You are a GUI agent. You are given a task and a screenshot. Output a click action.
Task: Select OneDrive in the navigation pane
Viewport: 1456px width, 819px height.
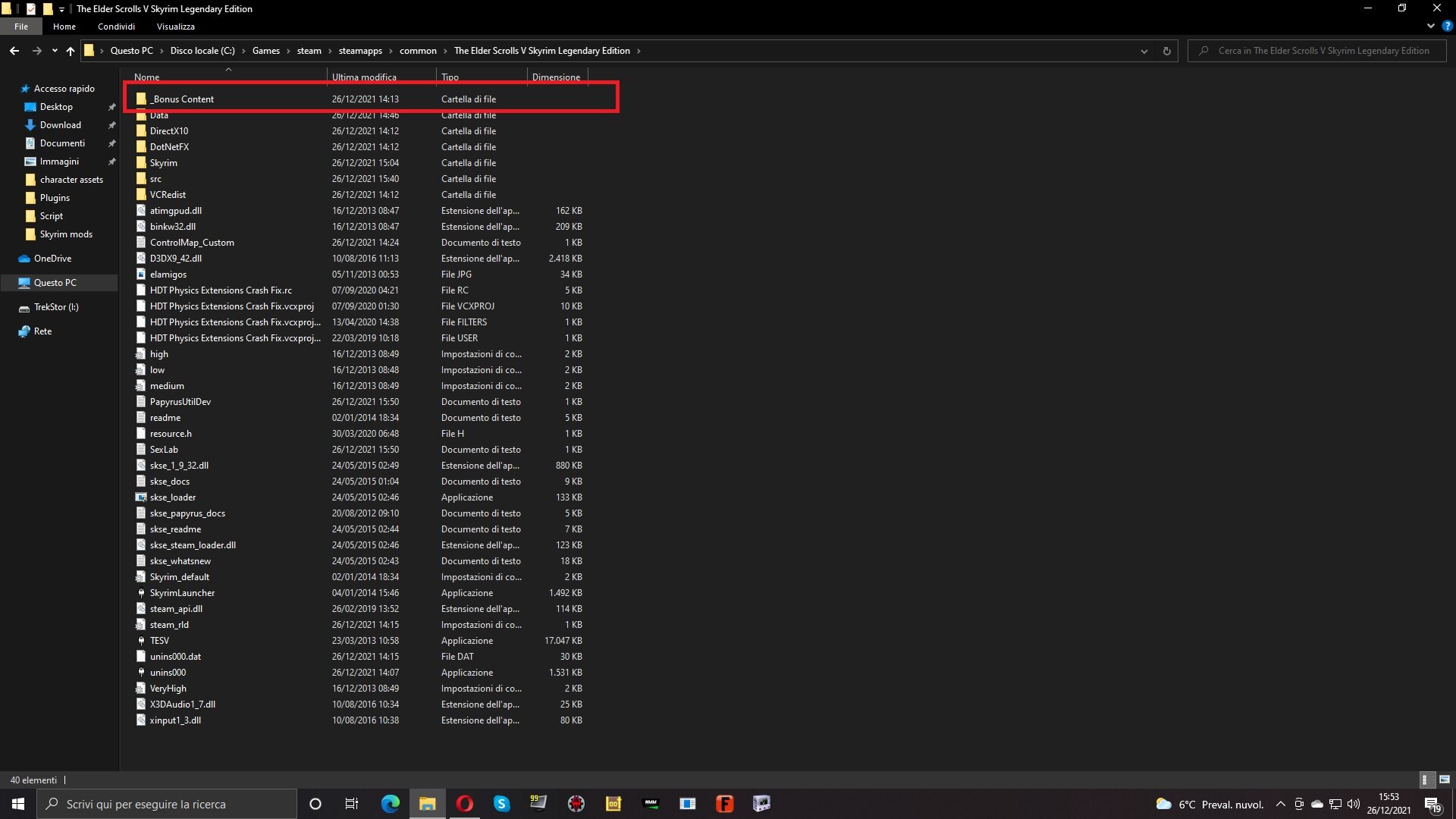(x=52, y=259)
